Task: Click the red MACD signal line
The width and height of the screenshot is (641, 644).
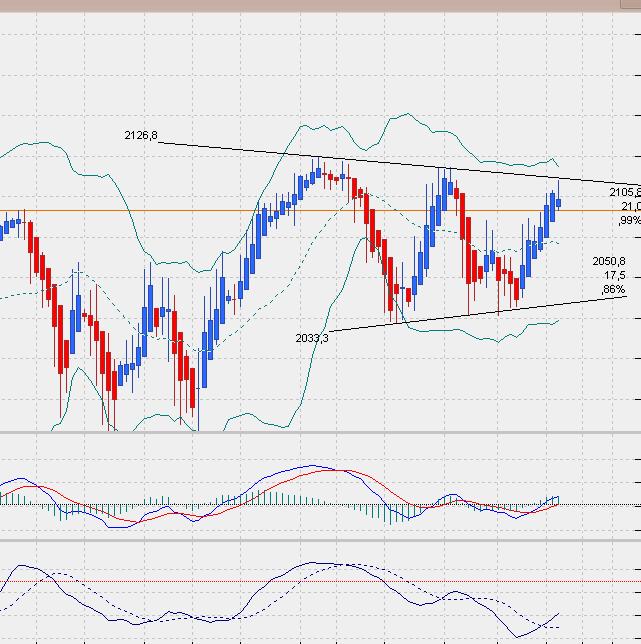Action: 330,470
